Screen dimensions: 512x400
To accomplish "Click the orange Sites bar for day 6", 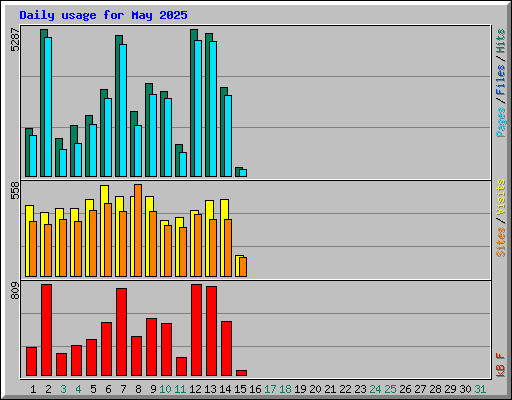I will [108, 240].
